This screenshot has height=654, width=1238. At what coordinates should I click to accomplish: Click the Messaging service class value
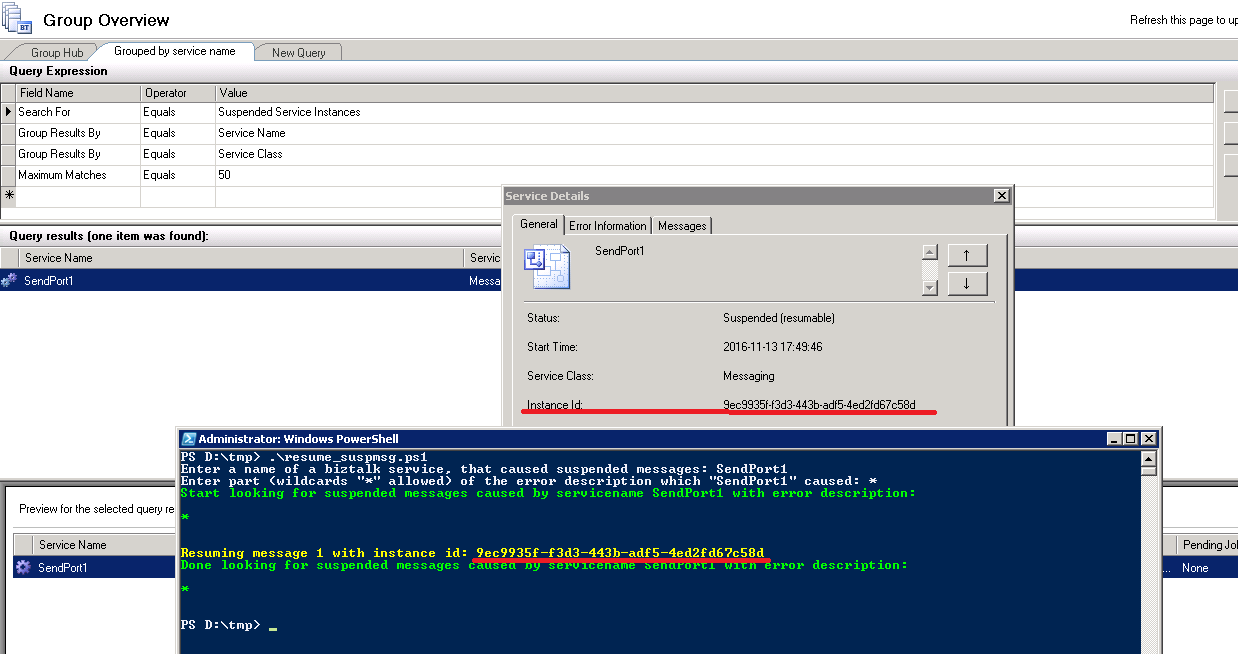749,376
